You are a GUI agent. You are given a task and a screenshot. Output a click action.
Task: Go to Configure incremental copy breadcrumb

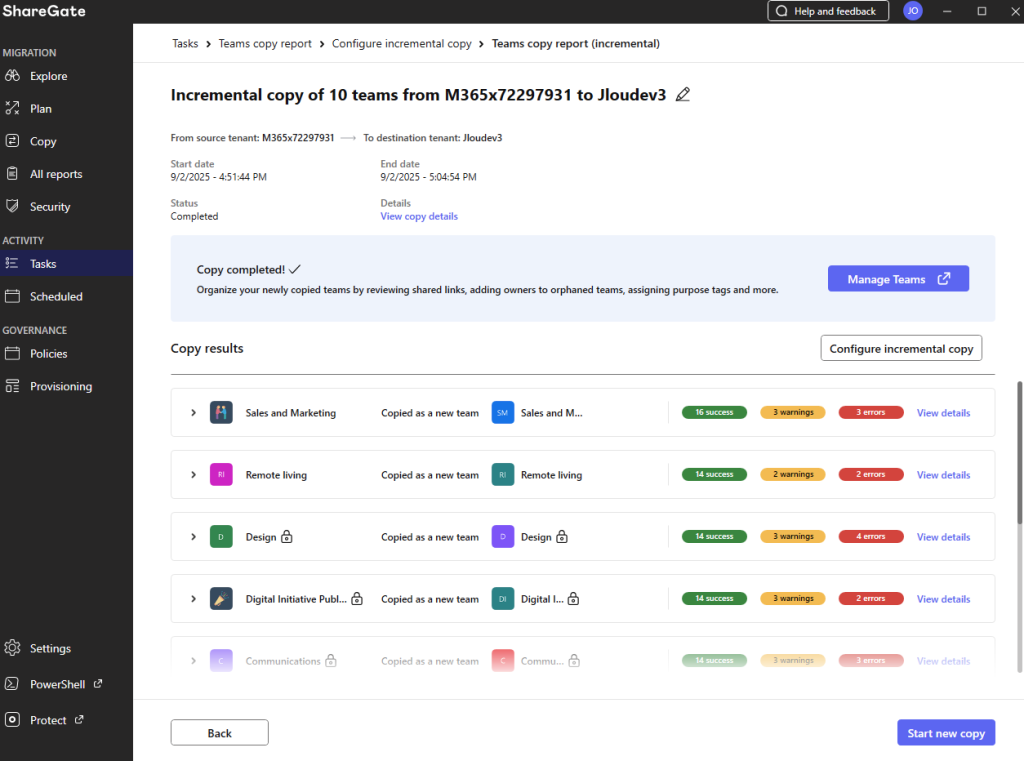click(401, 44)
